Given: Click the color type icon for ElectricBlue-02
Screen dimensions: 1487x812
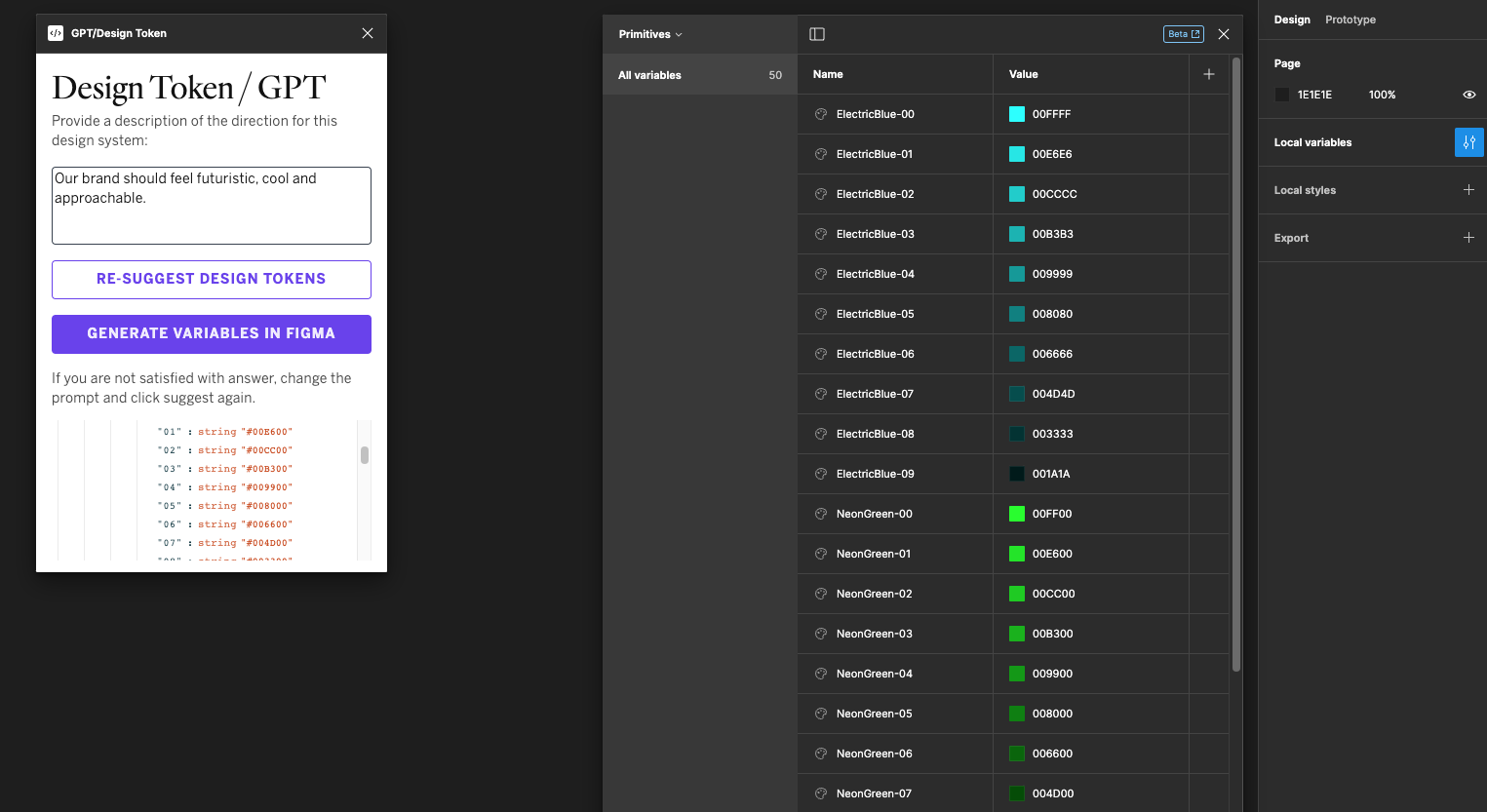Looking at the screenshot, I should click(x=821, y=194).
